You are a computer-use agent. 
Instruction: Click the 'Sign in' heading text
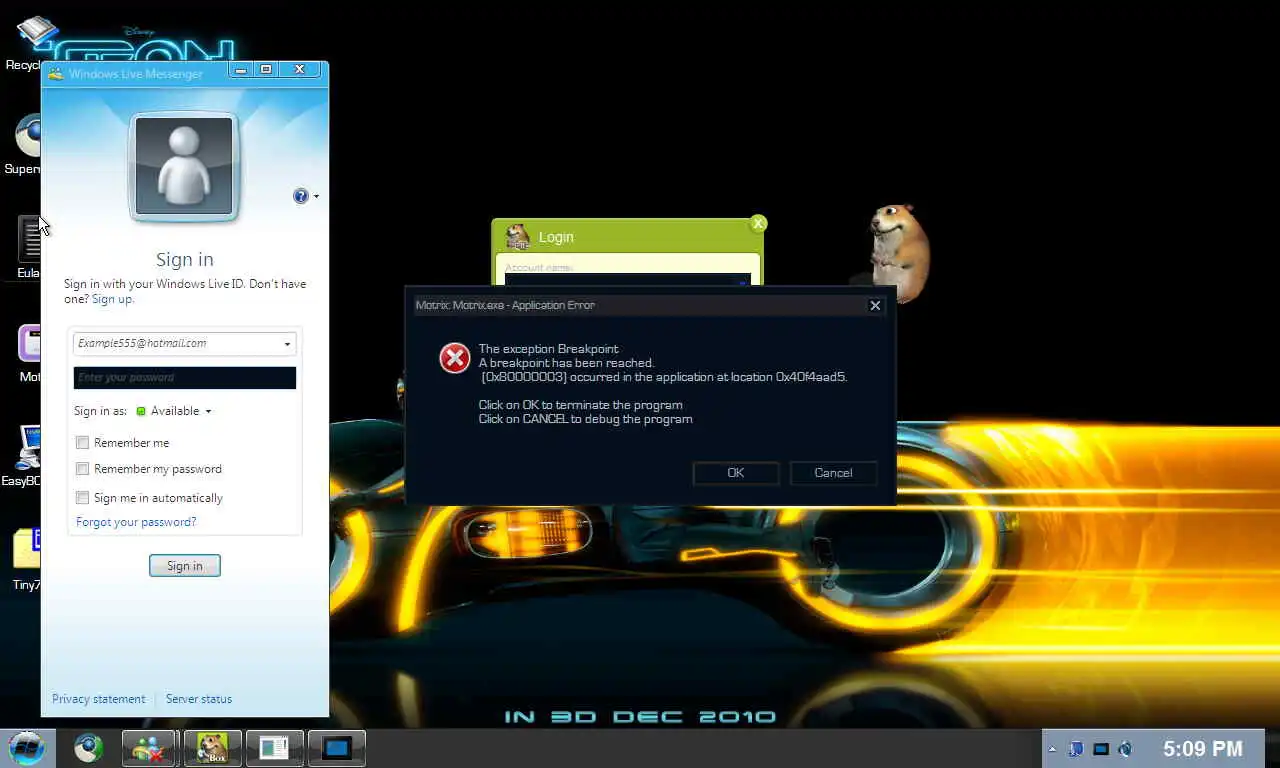click(184, 259)
